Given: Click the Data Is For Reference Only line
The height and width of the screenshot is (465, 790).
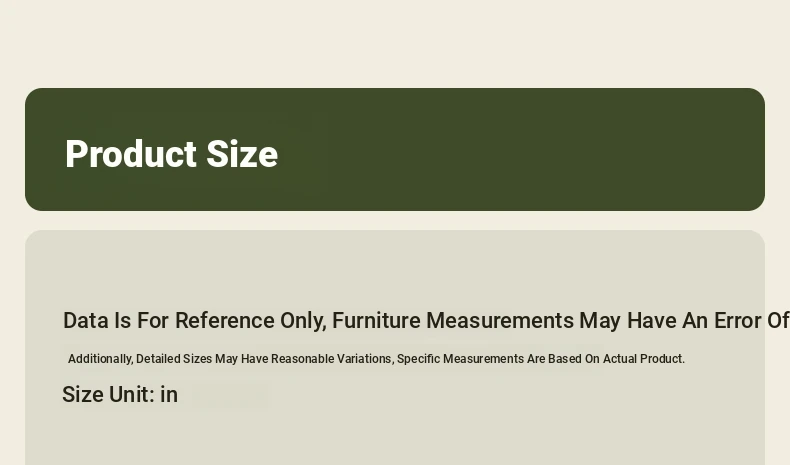Looking at the screenshot, I should pyautogui.click(x=426, y=321).
